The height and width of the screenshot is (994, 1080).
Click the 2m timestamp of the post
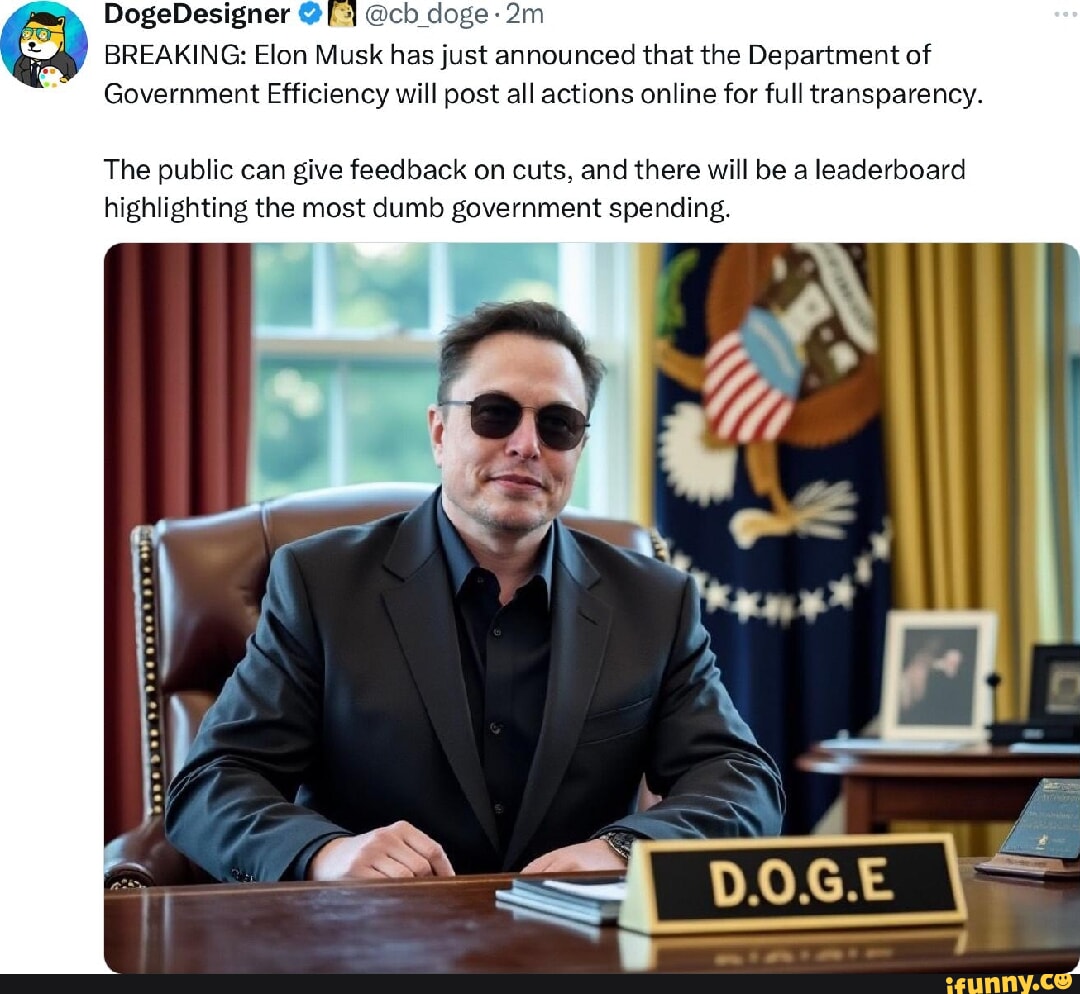tap(524, 14)
